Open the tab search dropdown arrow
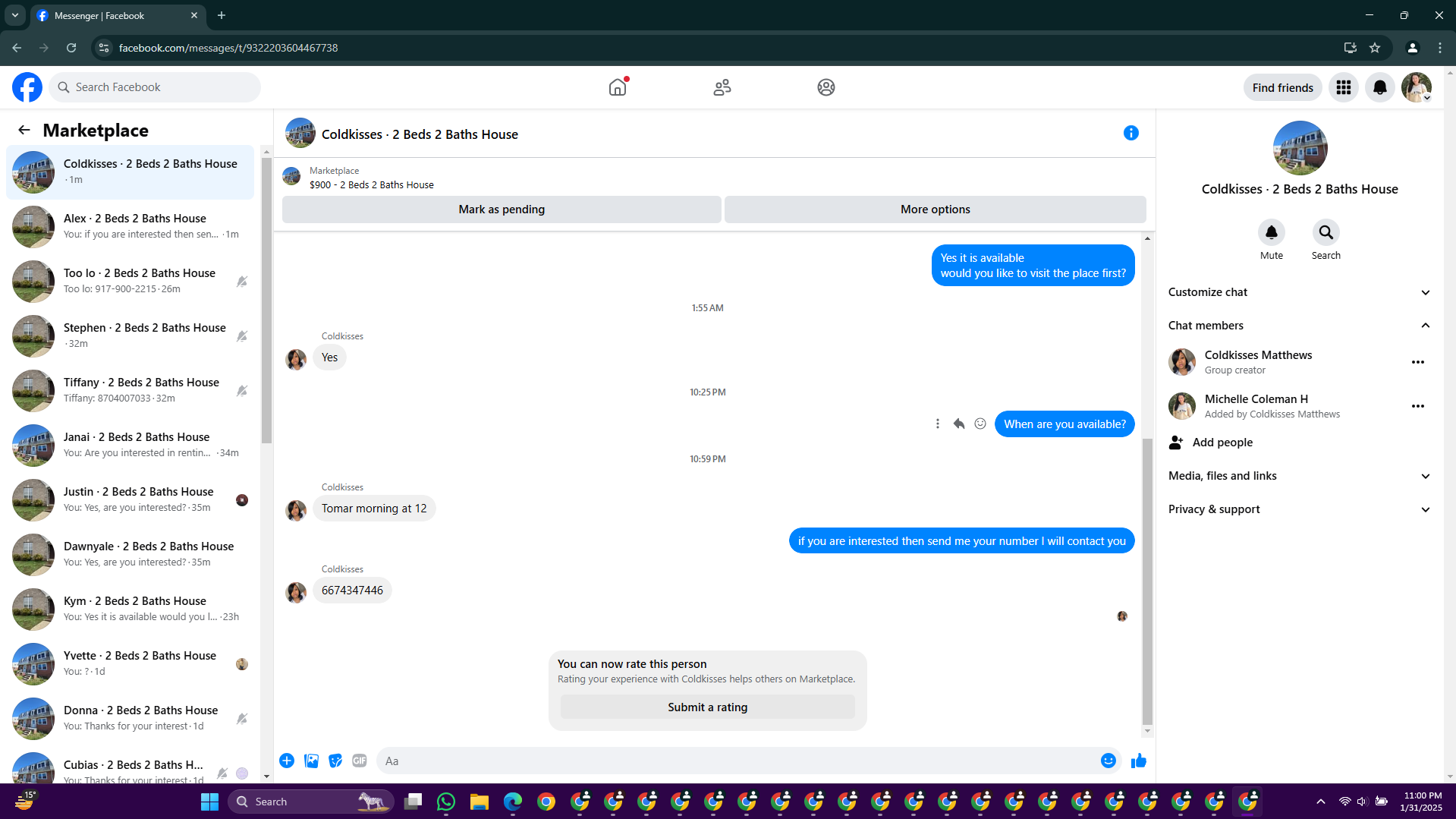1456x819 pixels. pyautogui.click(x=15, y=15)
